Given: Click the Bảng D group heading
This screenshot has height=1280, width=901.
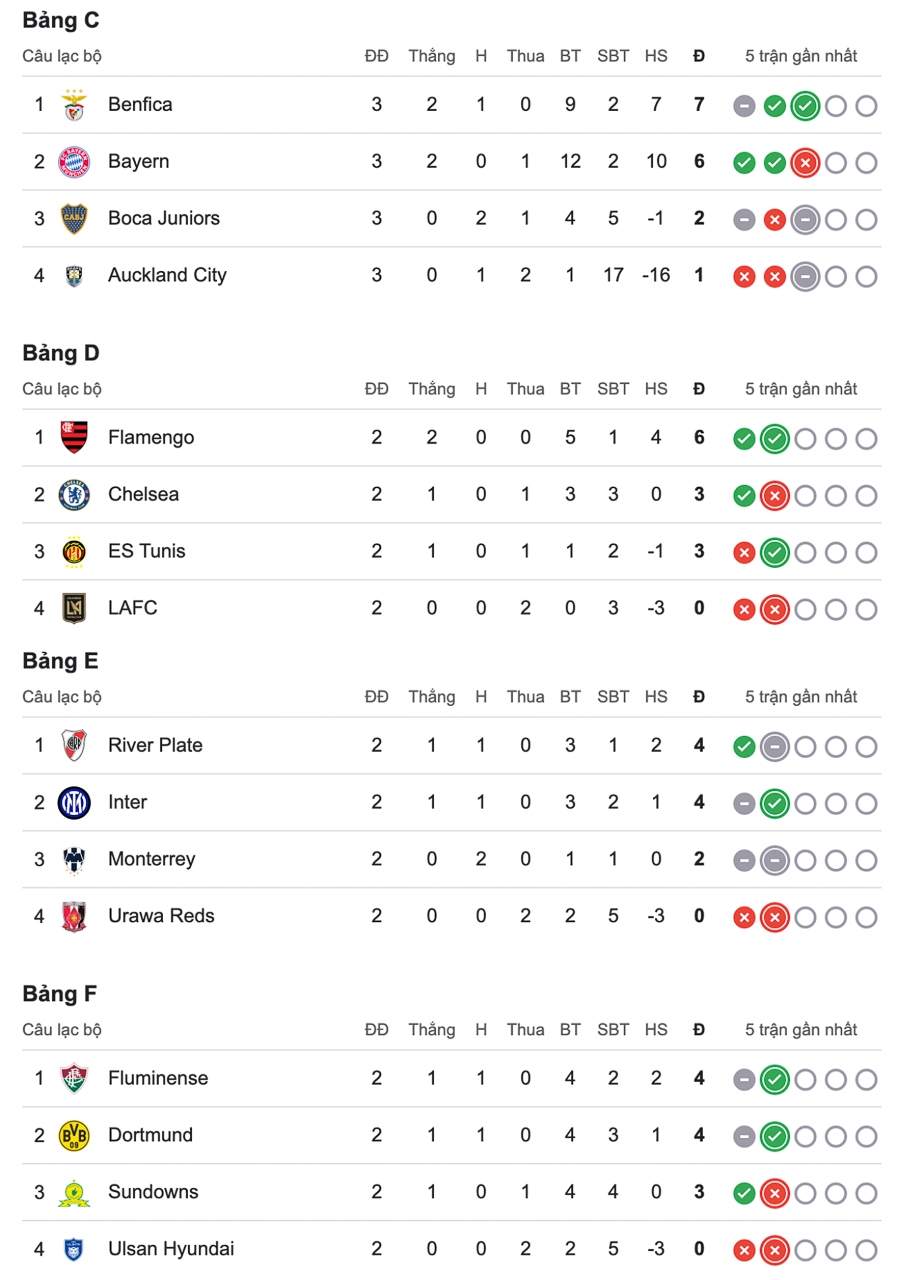Looking at the screenshot, I should [x=61, y=353].
